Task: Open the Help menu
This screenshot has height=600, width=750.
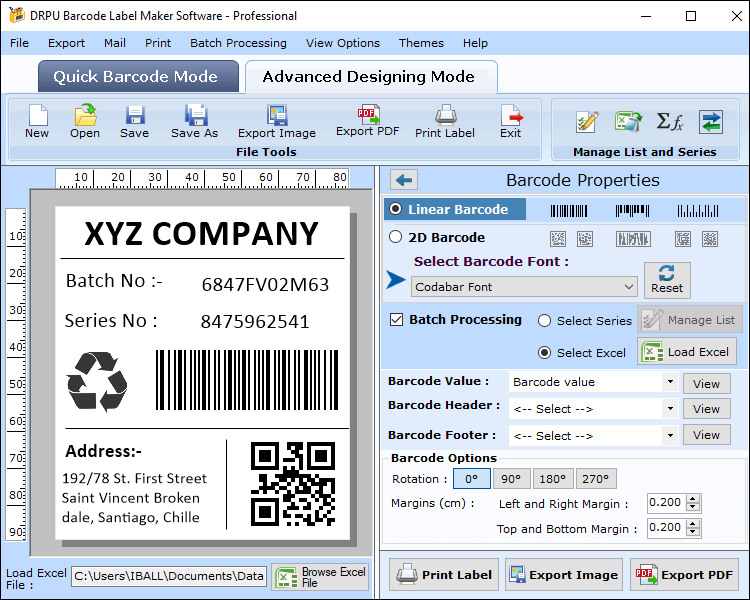Action: pos(475,43)
